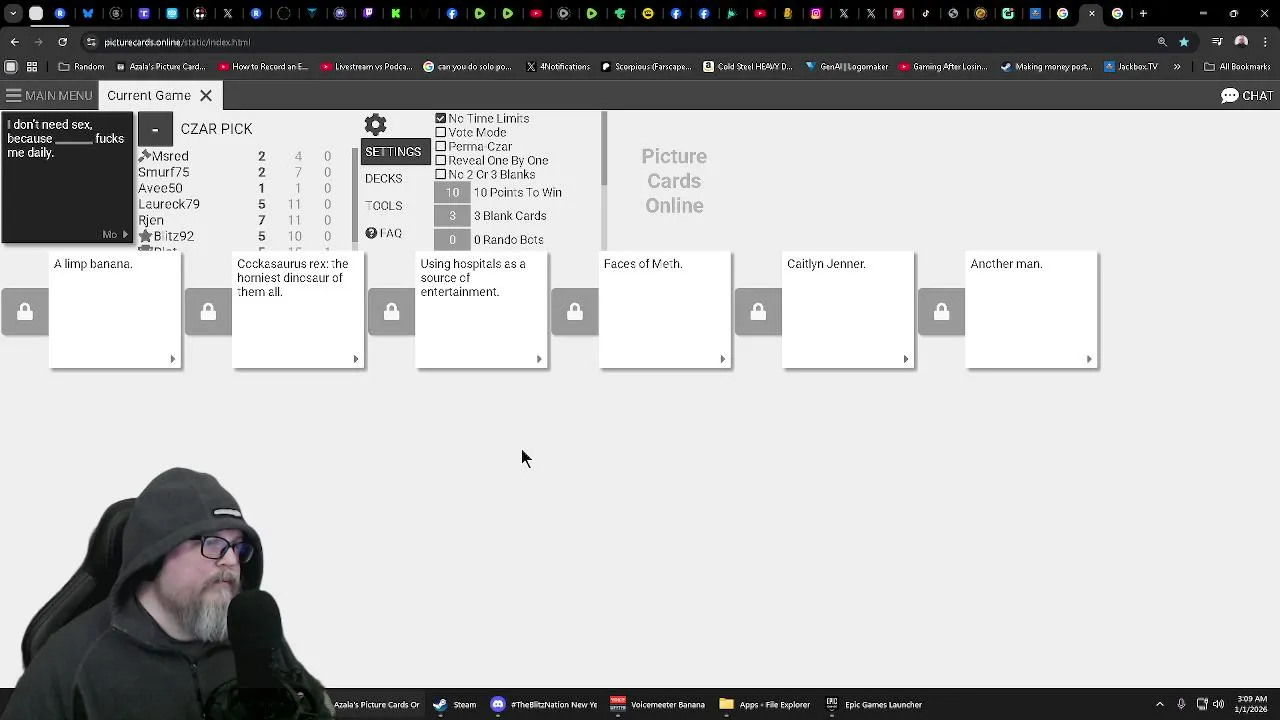Open Apps File Explorer from the taskbar
1280x720 pixels.
[x=765, y=704]
